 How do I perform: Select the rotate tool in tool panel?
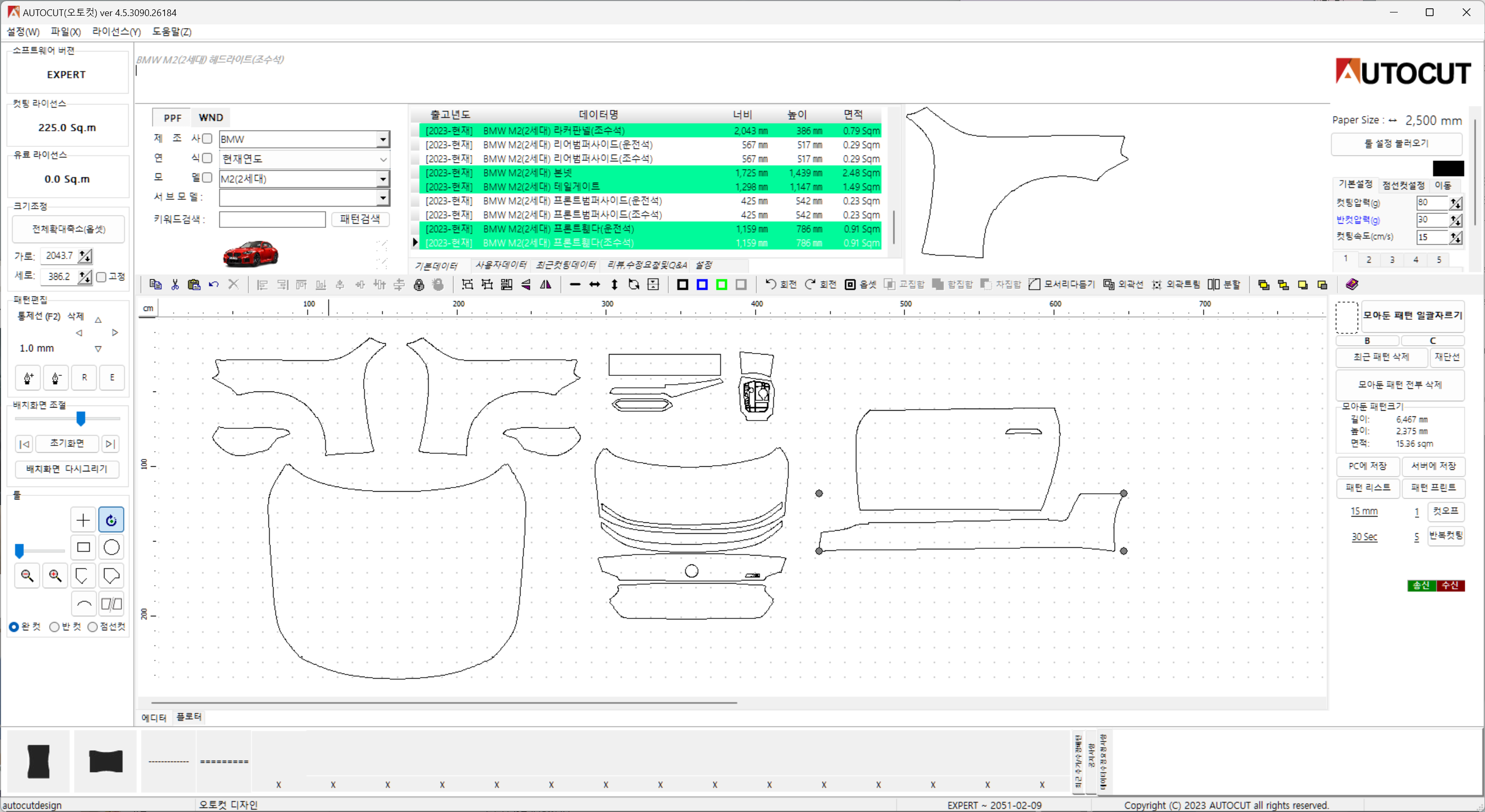tap(111, 520)
